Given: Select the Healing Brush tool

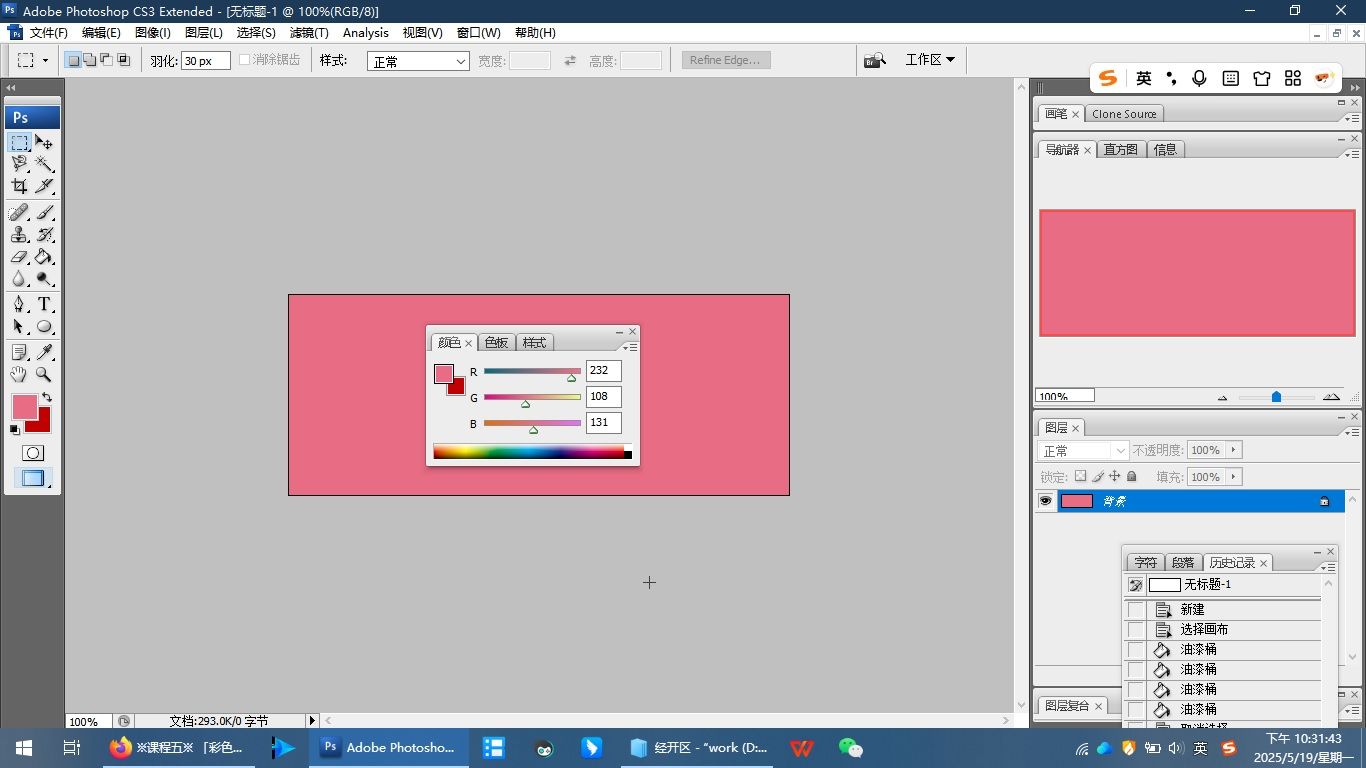Looking at the screenshot, I should pos(20,212).
